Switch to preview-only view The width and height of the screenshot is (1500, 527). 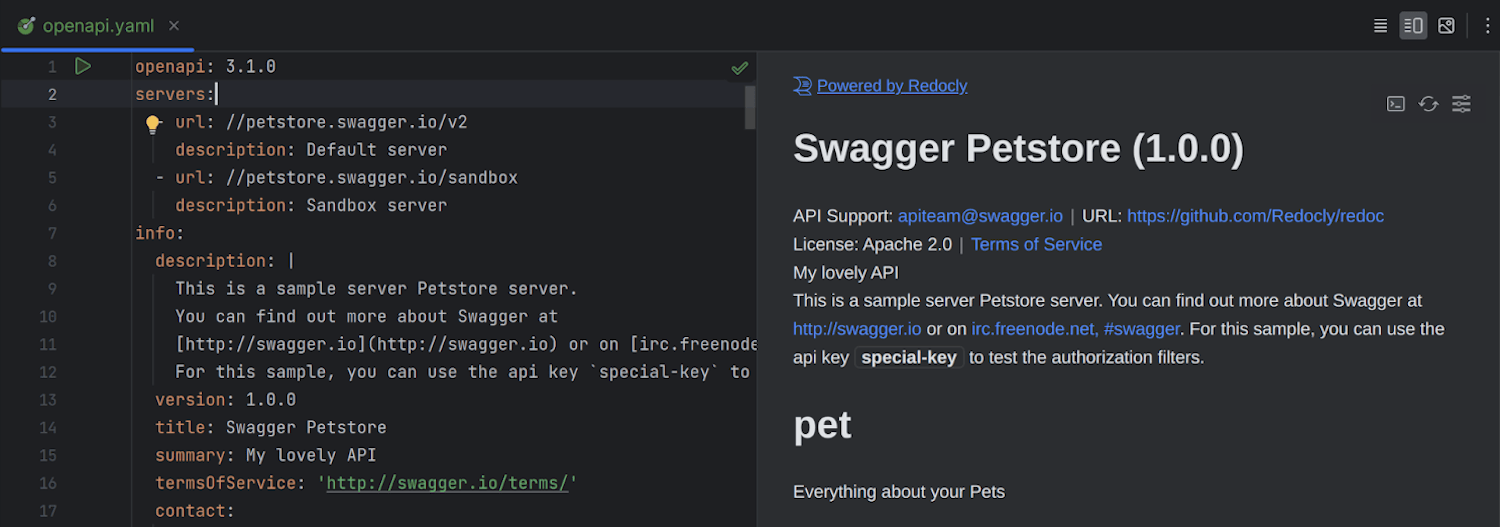[x=1446, y=26]
